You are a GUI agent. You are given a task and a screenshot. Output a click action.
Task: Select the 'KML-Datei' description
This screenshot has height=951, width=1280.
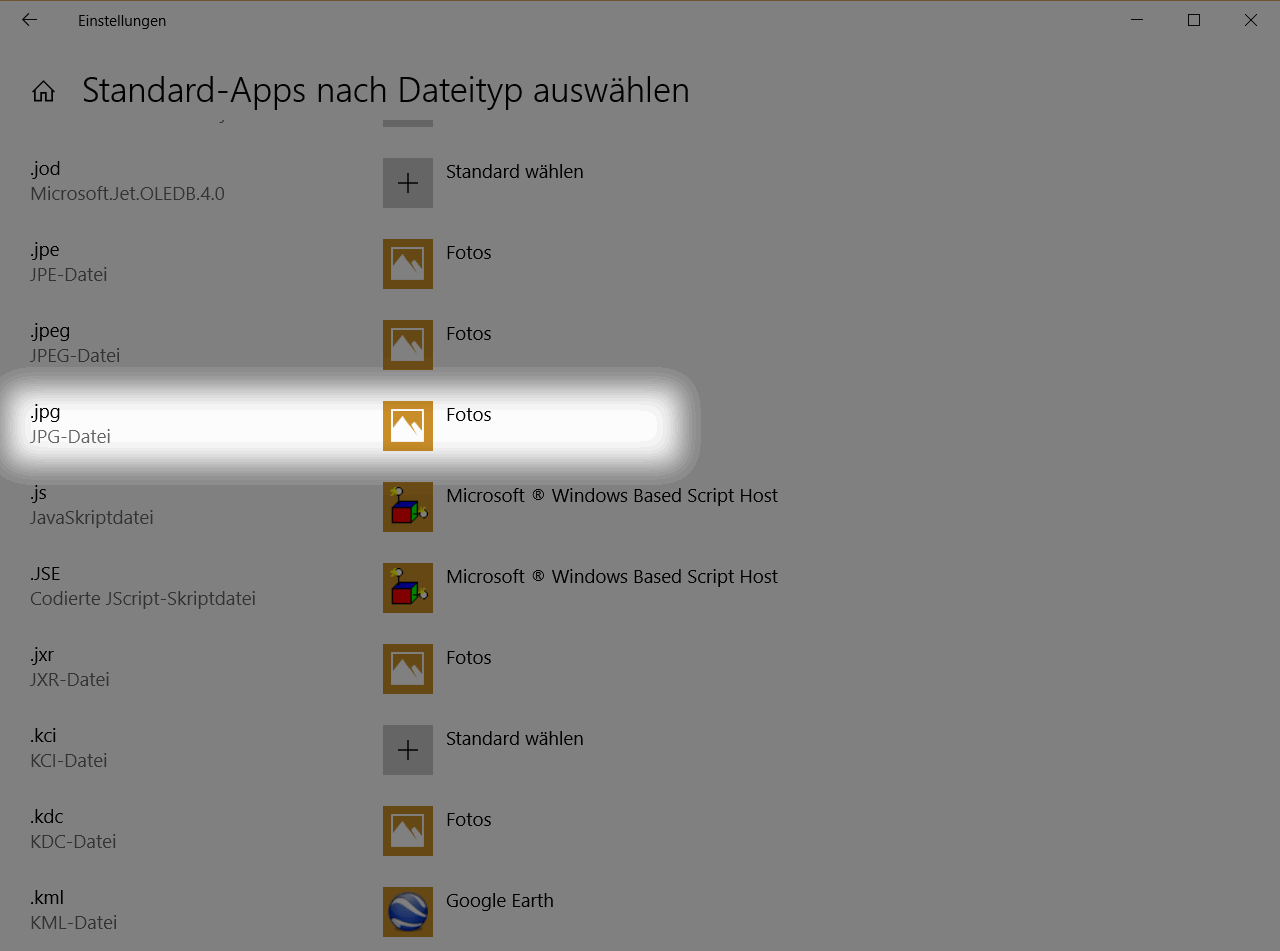tap(74, 923)
